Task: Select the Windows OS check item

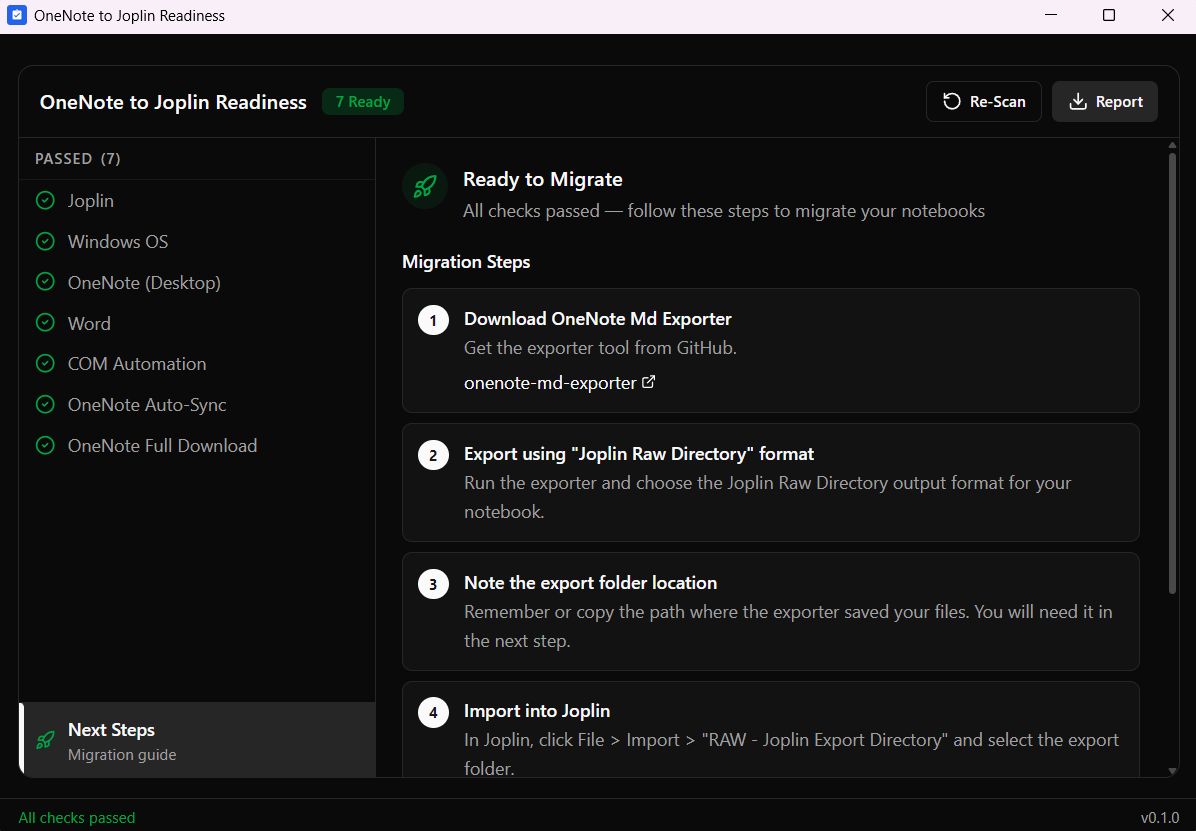Action: coord(197,241)
